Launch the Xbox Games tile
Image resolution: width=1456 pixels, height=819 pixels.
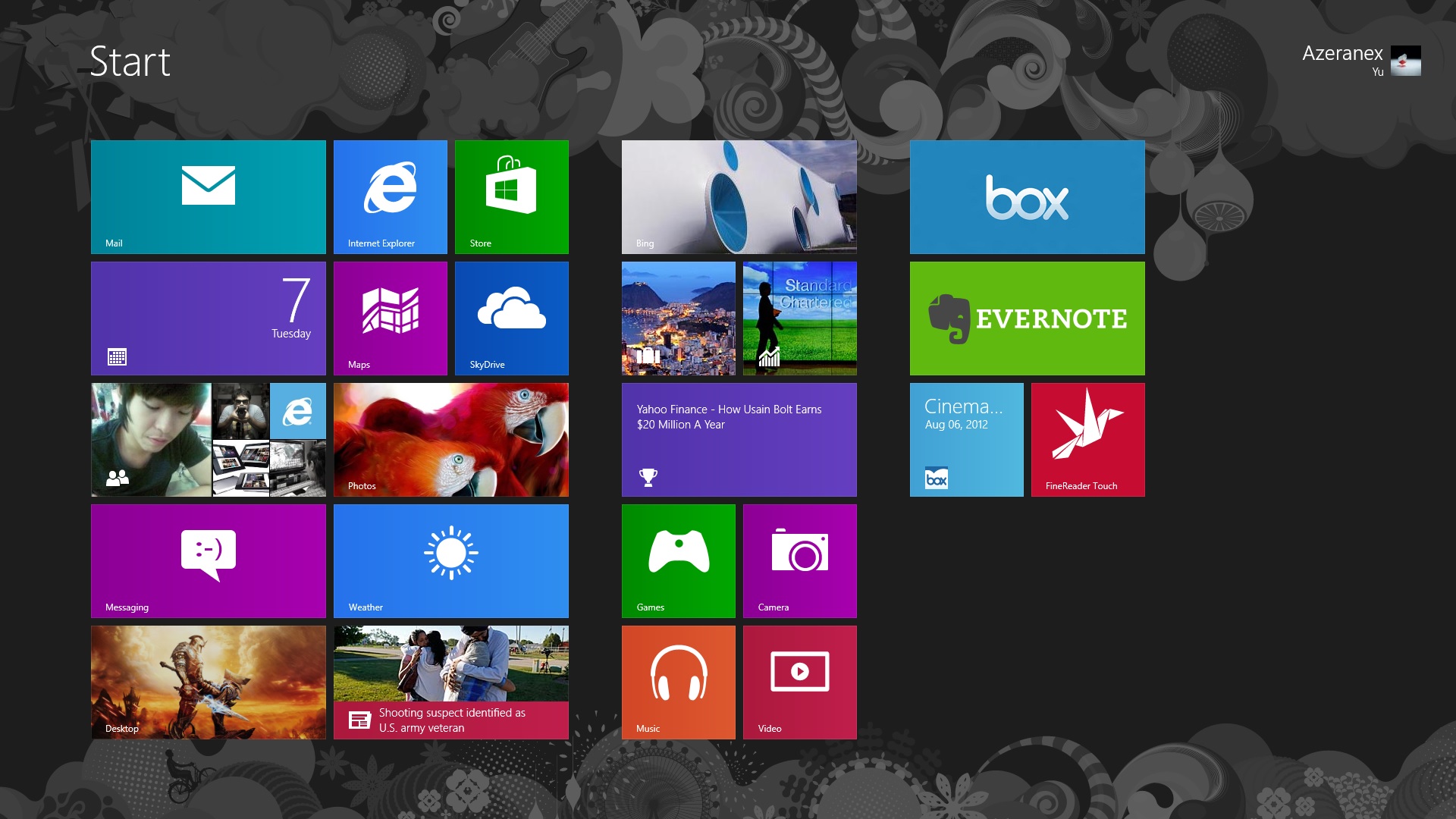pyautogui.click(x=678, y=560)
